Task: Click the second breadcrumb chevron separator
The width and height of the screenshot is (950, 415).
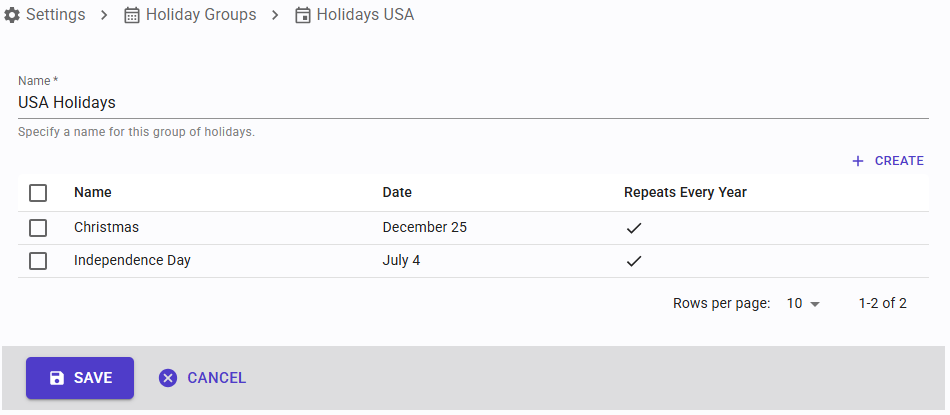Action: [x=275, y=15]
